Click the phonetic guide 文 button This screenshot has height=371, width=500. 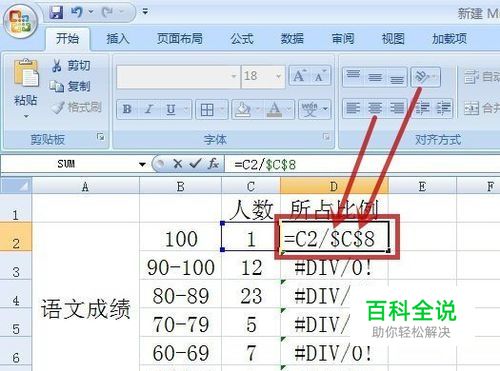(310, 109)
